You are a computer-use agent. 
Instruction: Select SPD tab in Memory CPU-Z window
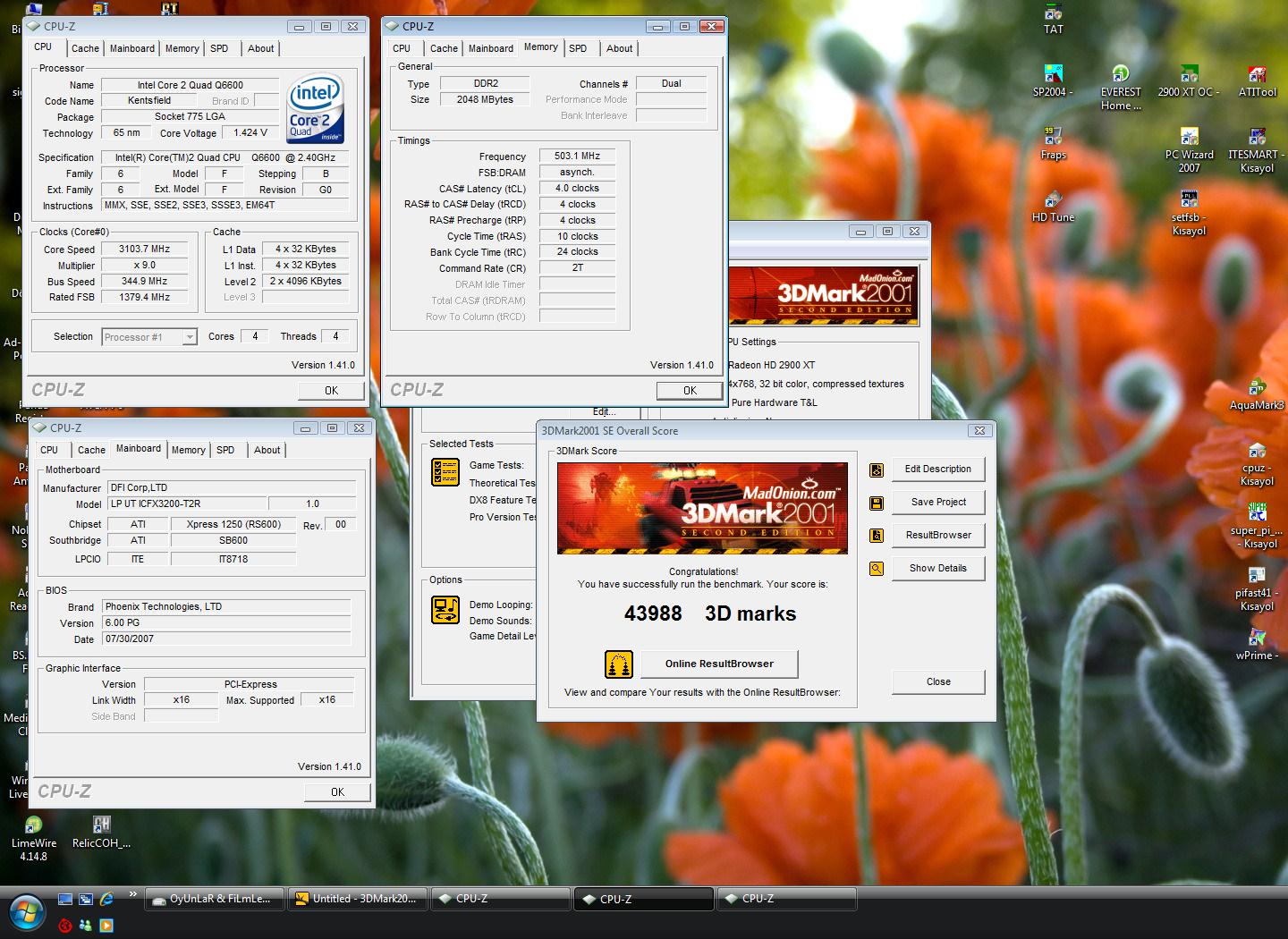point(578,48)
